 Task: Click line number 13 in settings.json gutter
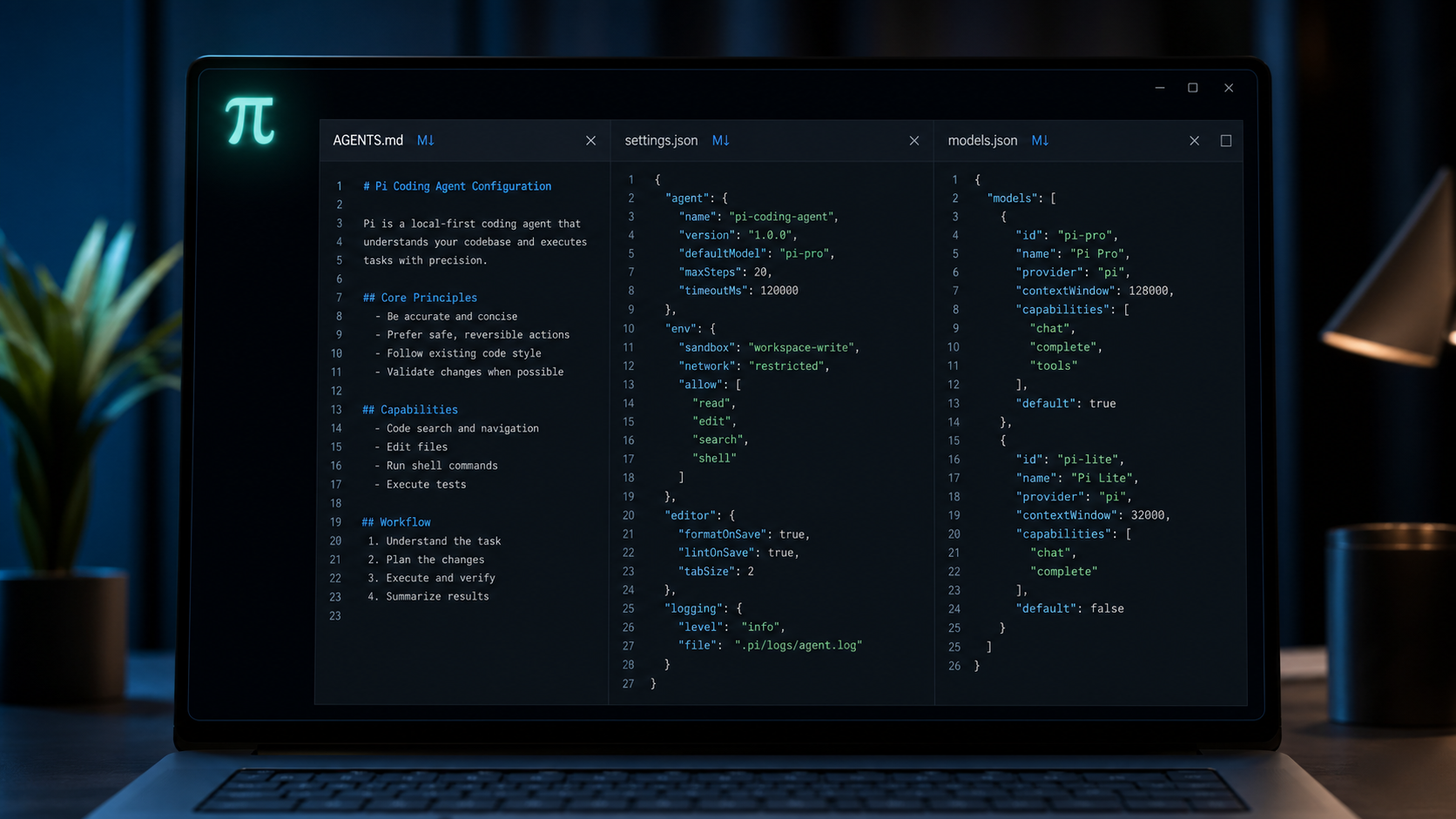pos(628,385)
